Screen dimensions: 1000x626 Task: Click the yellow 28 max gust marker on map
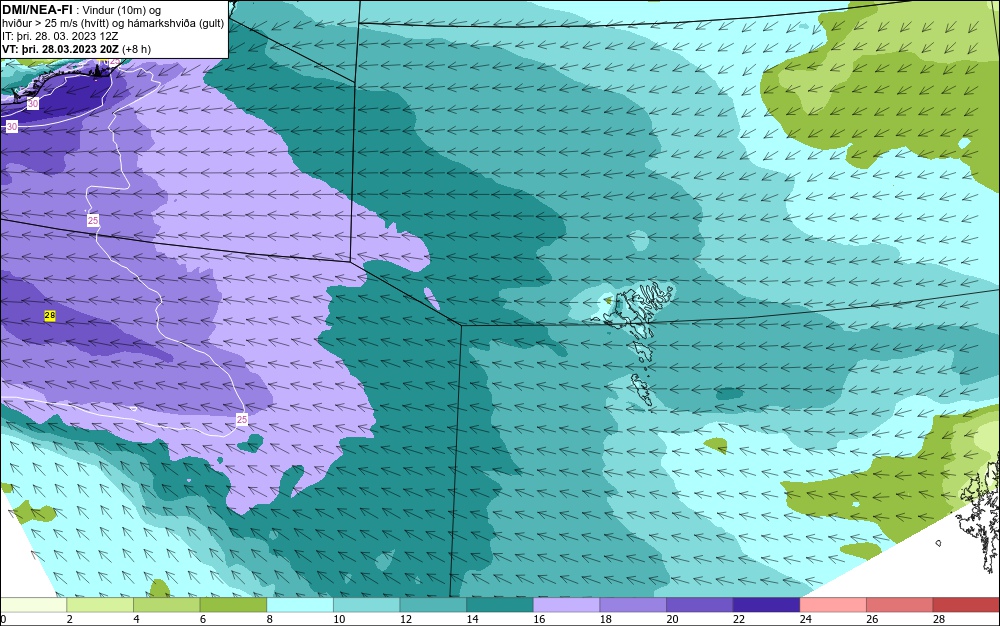click(50, 316)
